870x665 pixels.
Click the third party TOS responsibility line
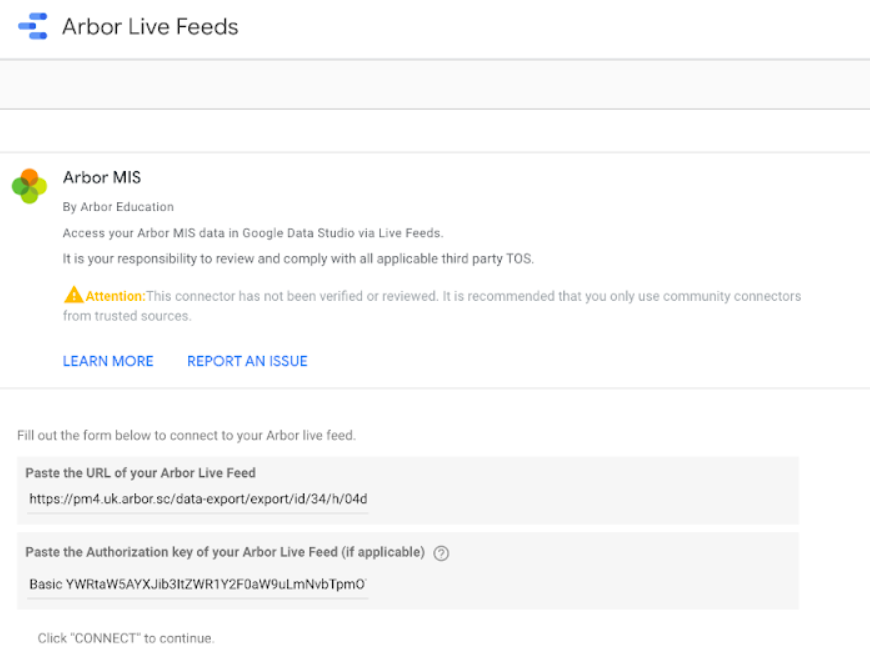[x=298, y=259]
